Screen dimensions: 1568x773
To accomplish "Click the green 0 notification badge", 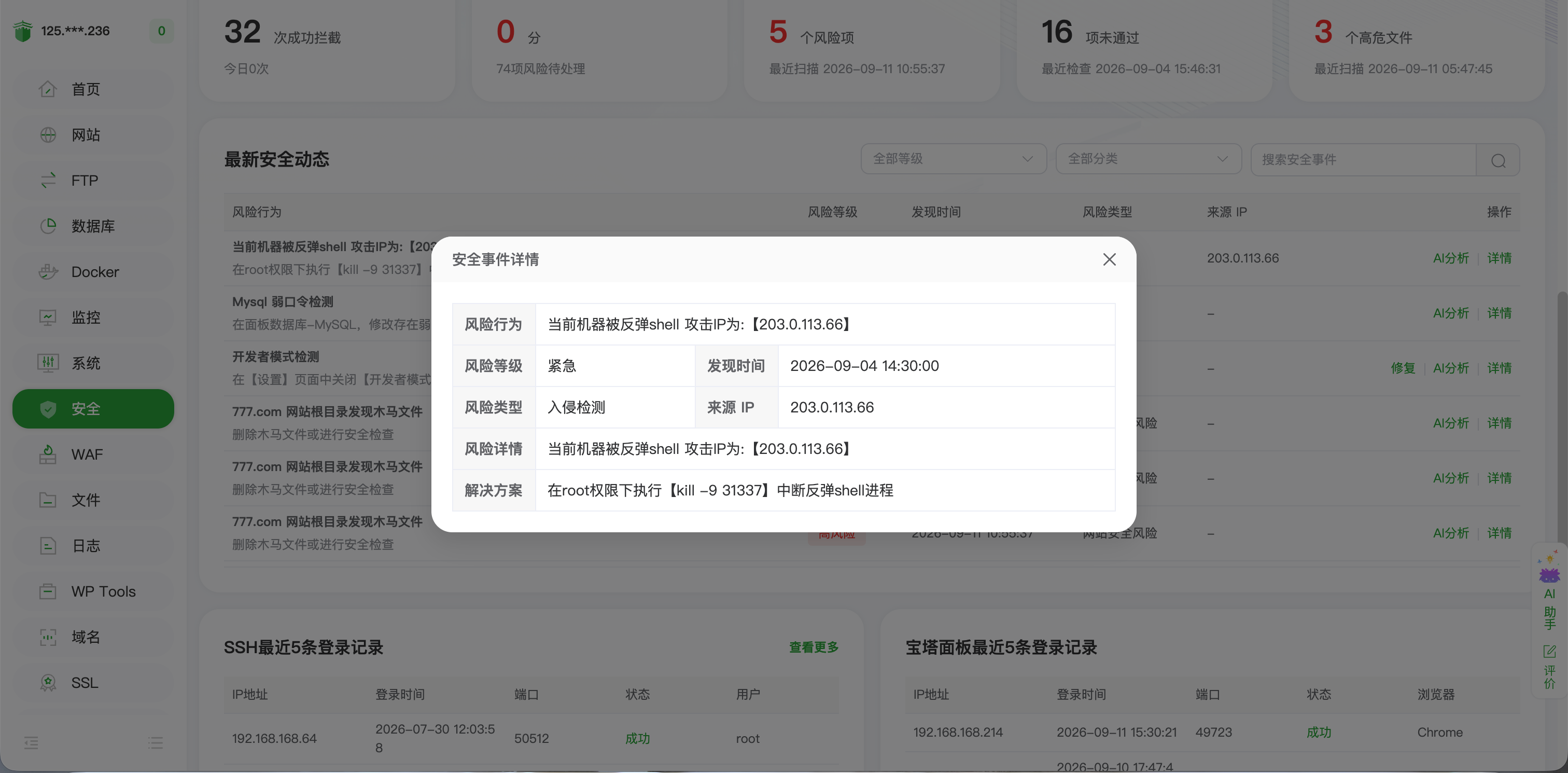I will coord(161,31).
